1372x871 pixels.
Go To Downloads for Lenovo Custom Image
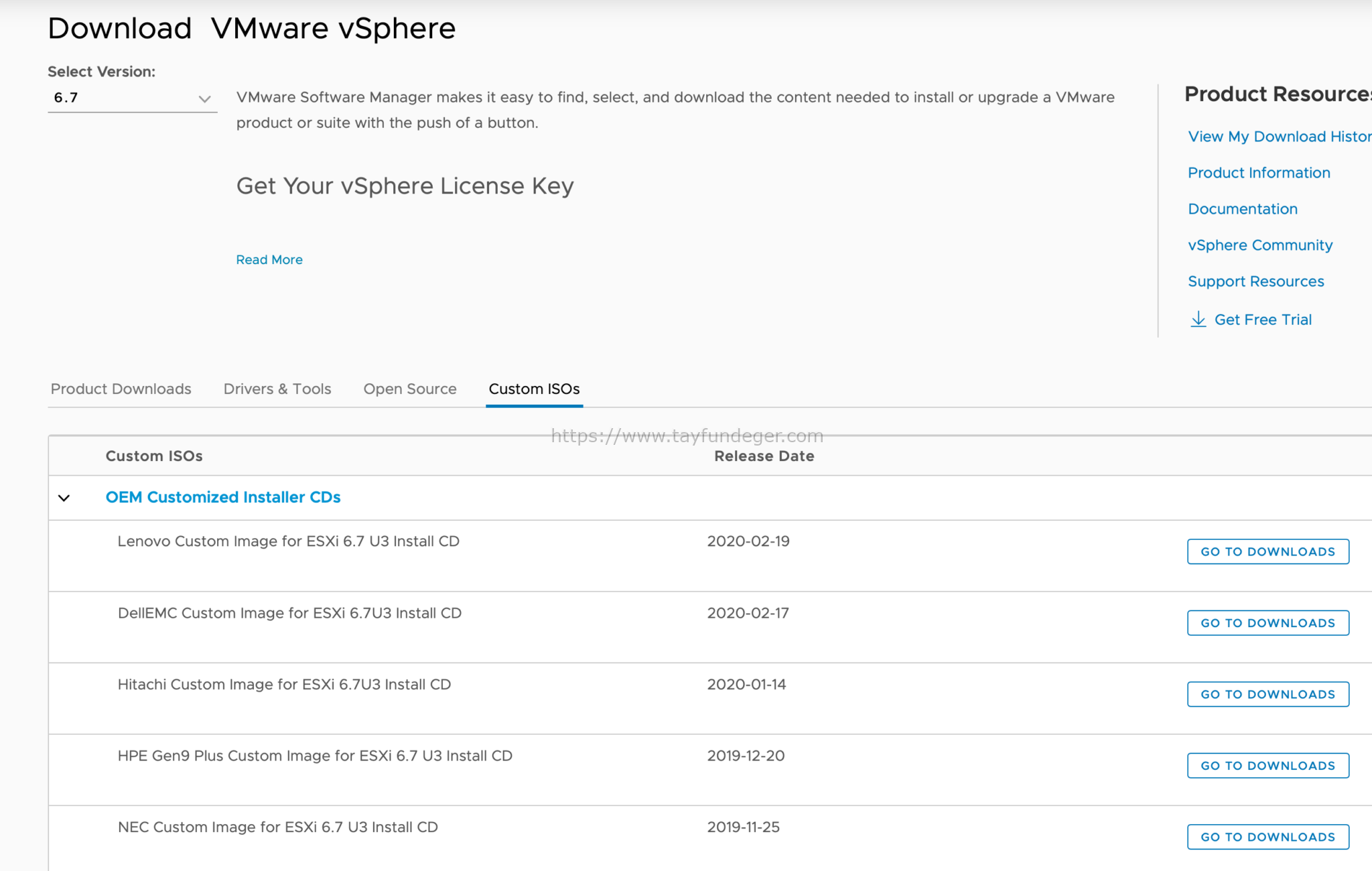(x=1267, y=551)
